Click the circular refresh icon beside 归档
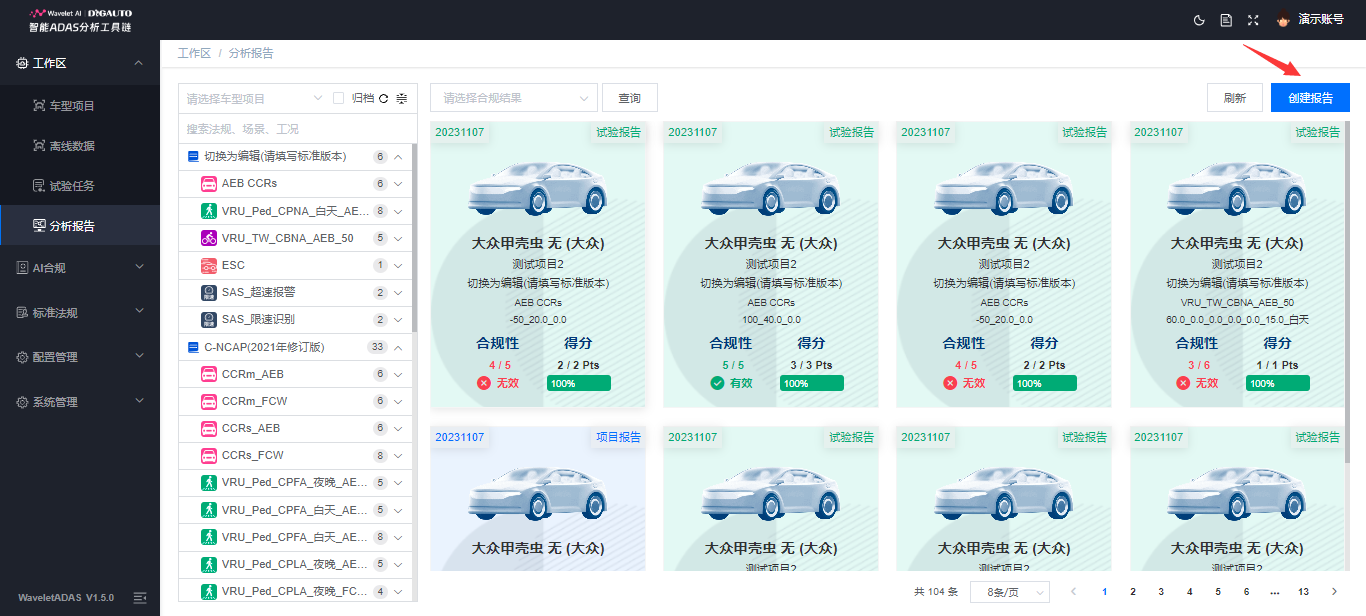The width and height of the screenshot is (1366, 616). pos(383,98)
